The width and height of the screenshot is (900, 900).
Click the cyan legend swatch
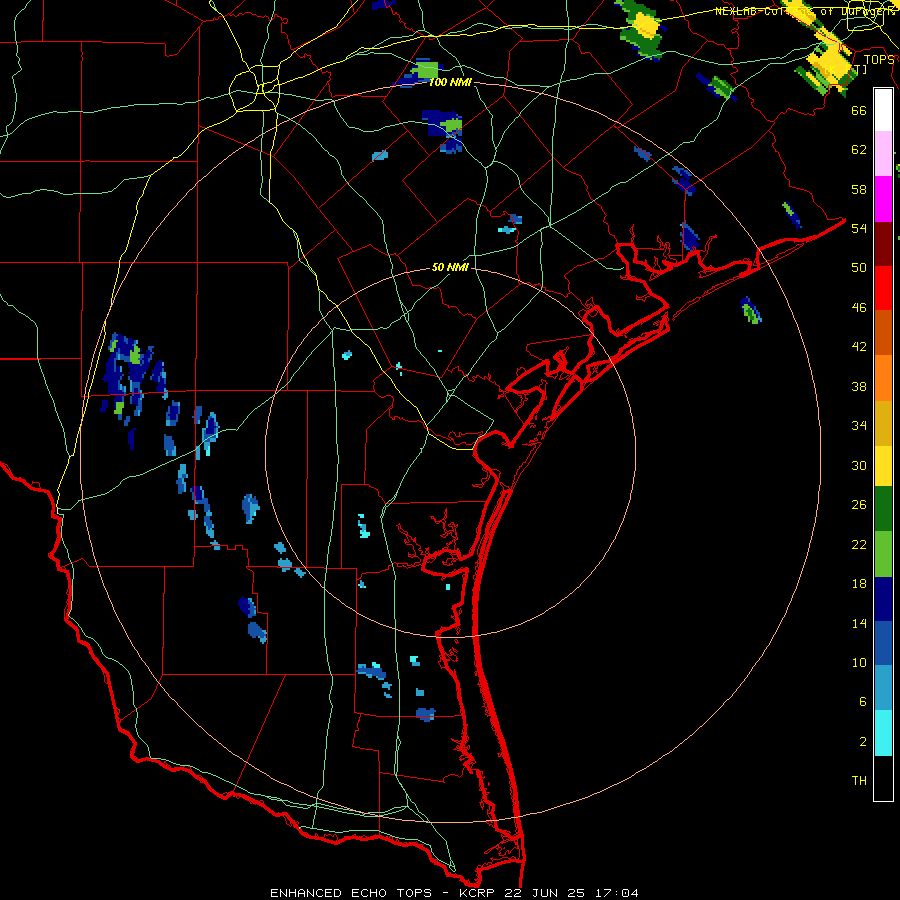click(x=883, y=733)
